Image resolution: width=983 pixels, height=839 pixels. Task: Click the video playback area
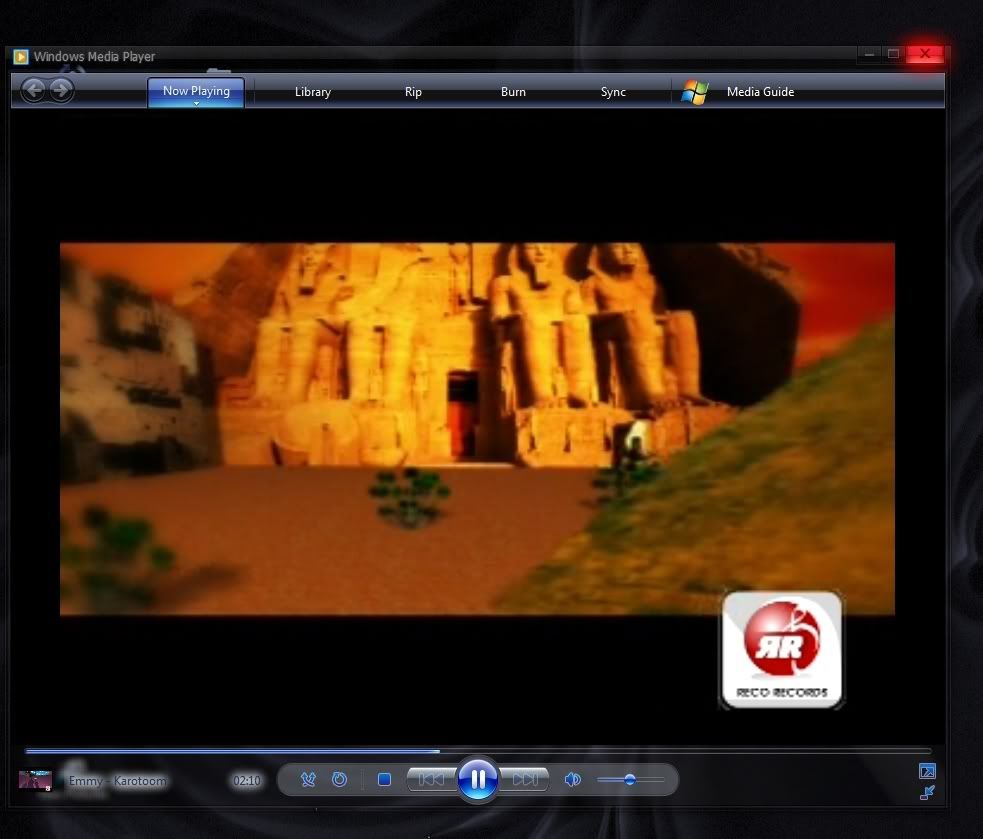[477, 429]
